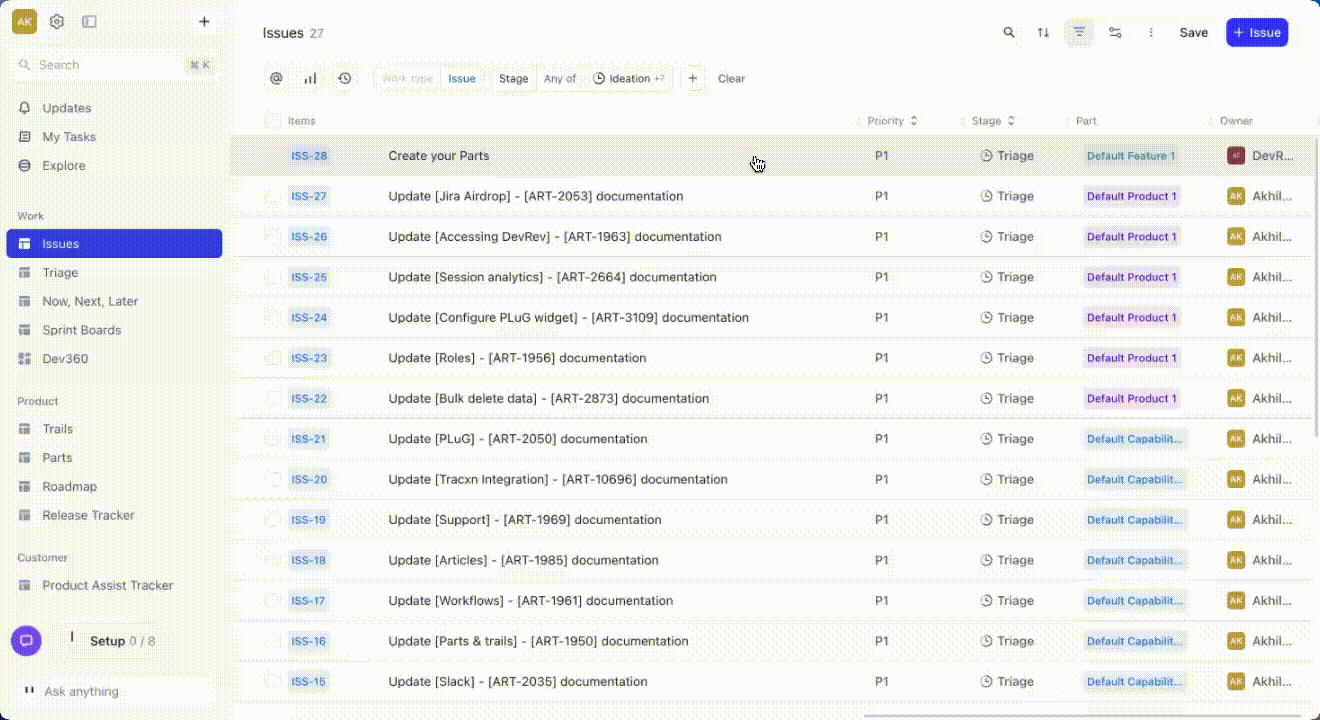
Task: Toggle the sidebar panel layout icon
Action: click(89, 22)
